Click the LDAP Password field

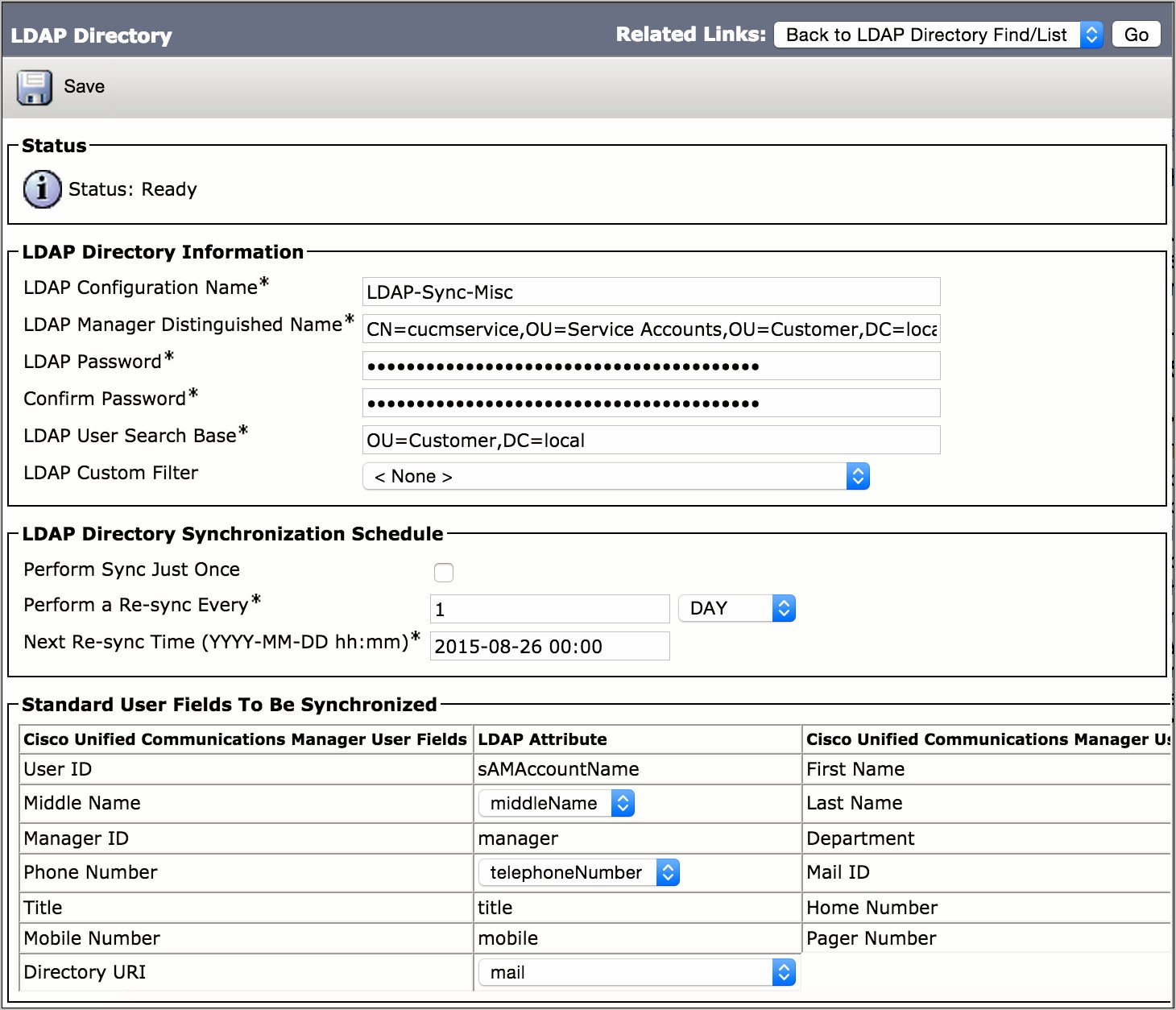(x=652, y=366)
